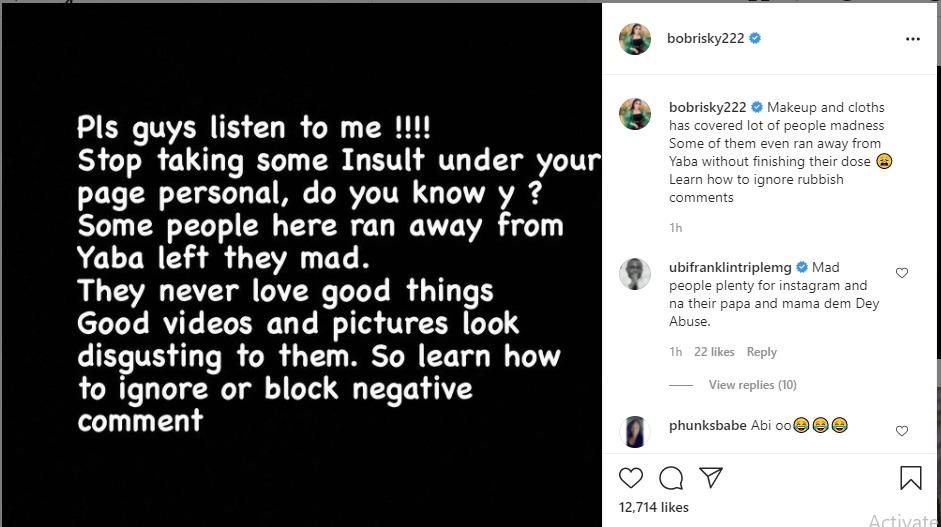Click bobrisky222's header profile picture
Image resolution: width=941 pixels, height=527 pixels.
[x=634, y=39]
